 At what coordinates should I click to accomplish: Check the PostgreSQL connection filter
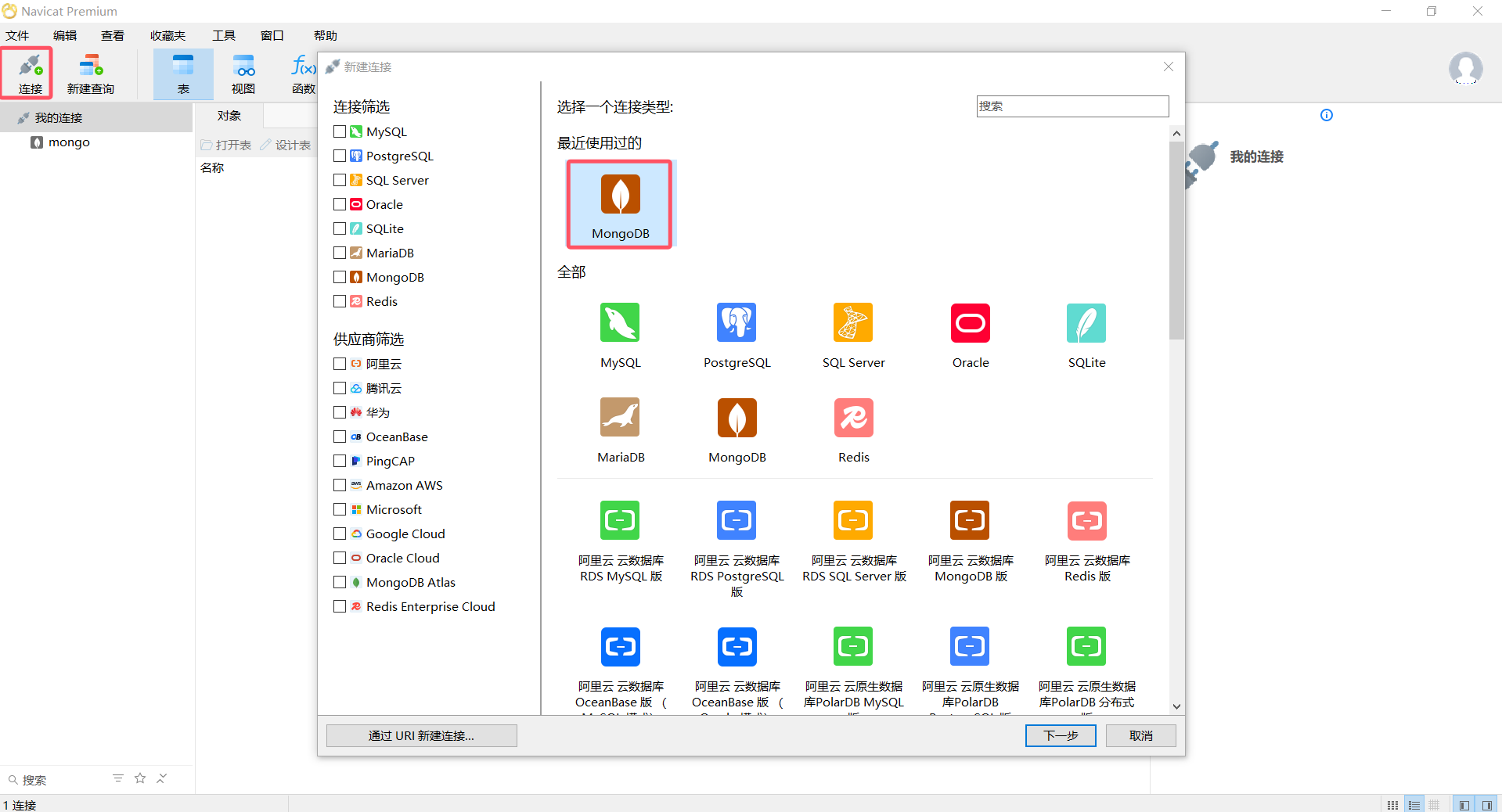(x=340, y=156)
